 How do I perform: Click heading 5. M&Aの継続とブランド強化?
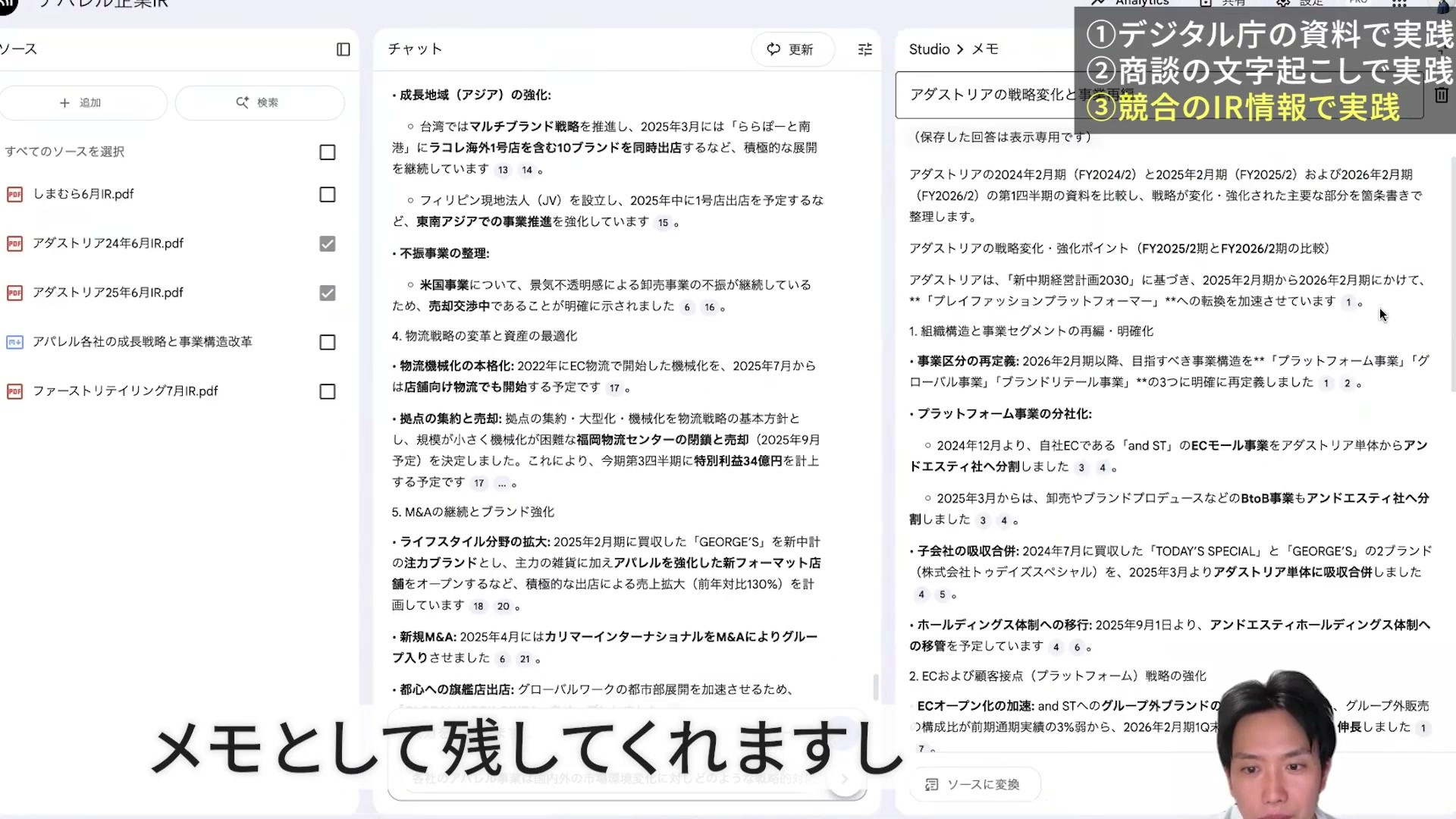[x=473, y=512]
